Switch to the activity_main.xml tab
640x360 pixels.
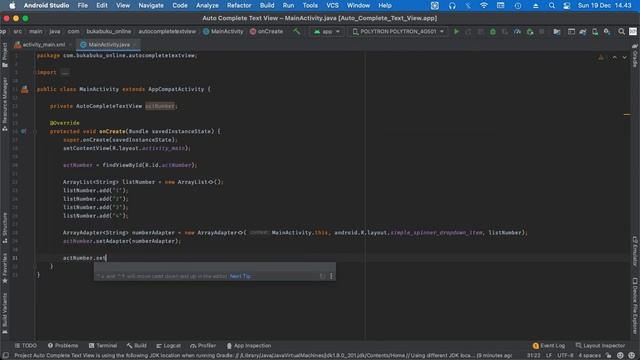[x=43, y=44]
